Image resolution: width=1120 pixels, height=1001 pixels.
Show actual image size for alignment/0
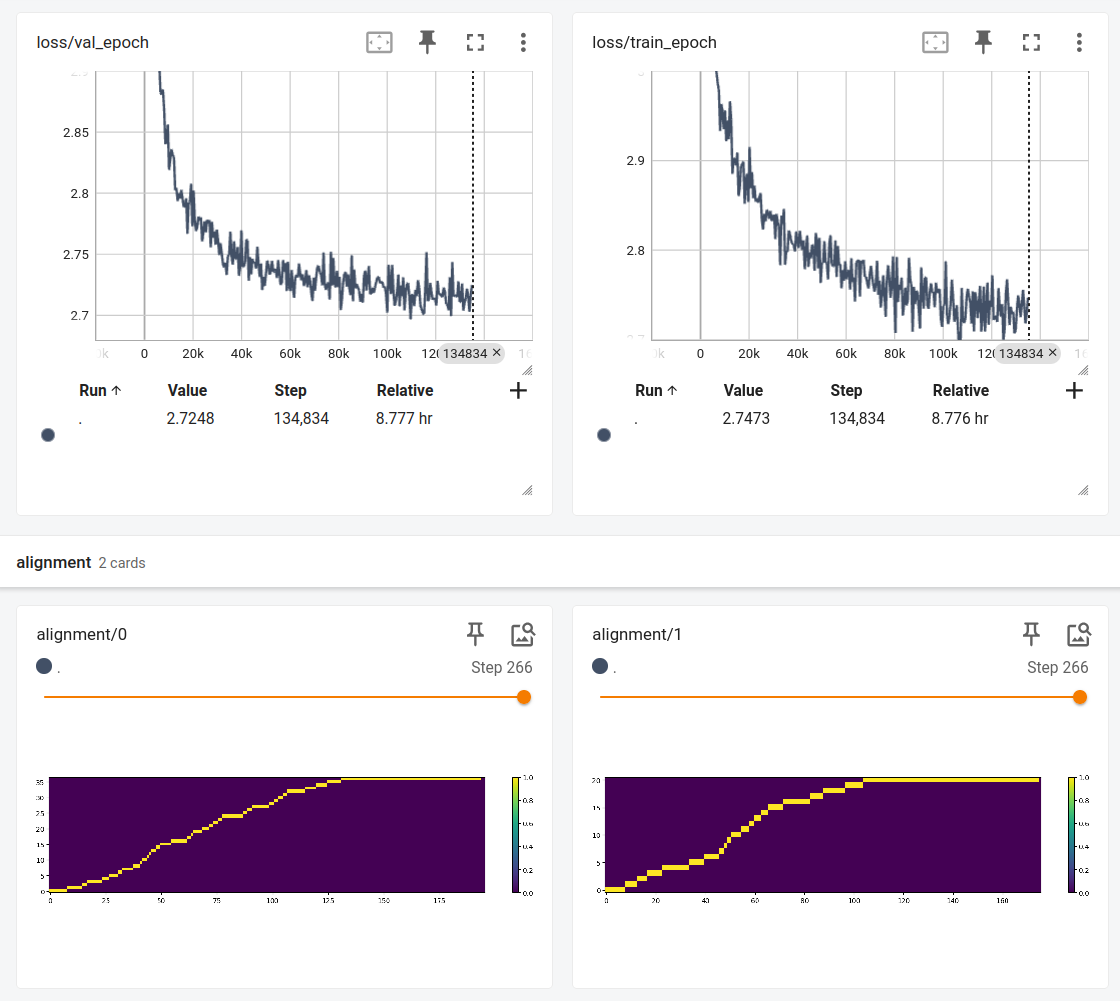coord(522,634)
